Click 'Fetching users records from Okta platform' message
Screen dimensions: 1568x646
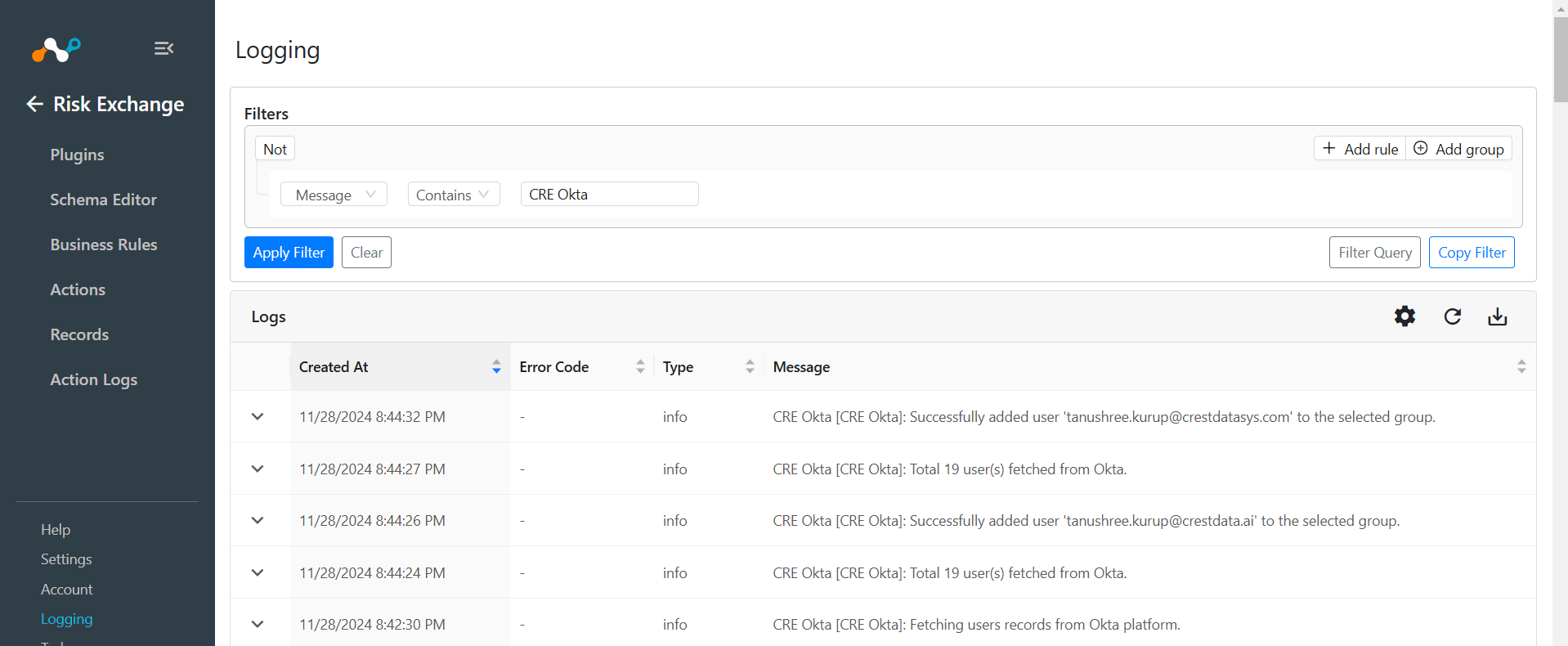tap(976, 625)
